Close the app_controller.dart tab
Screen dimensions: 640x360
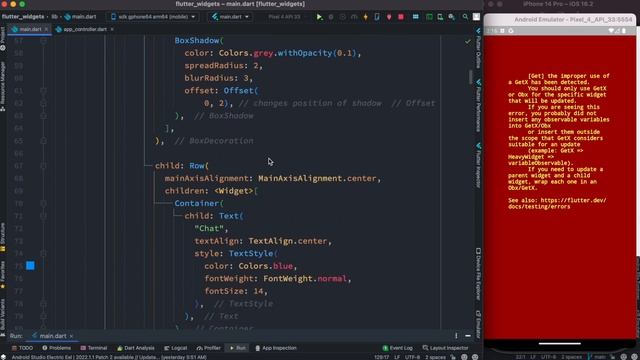[x=112, y=29]
